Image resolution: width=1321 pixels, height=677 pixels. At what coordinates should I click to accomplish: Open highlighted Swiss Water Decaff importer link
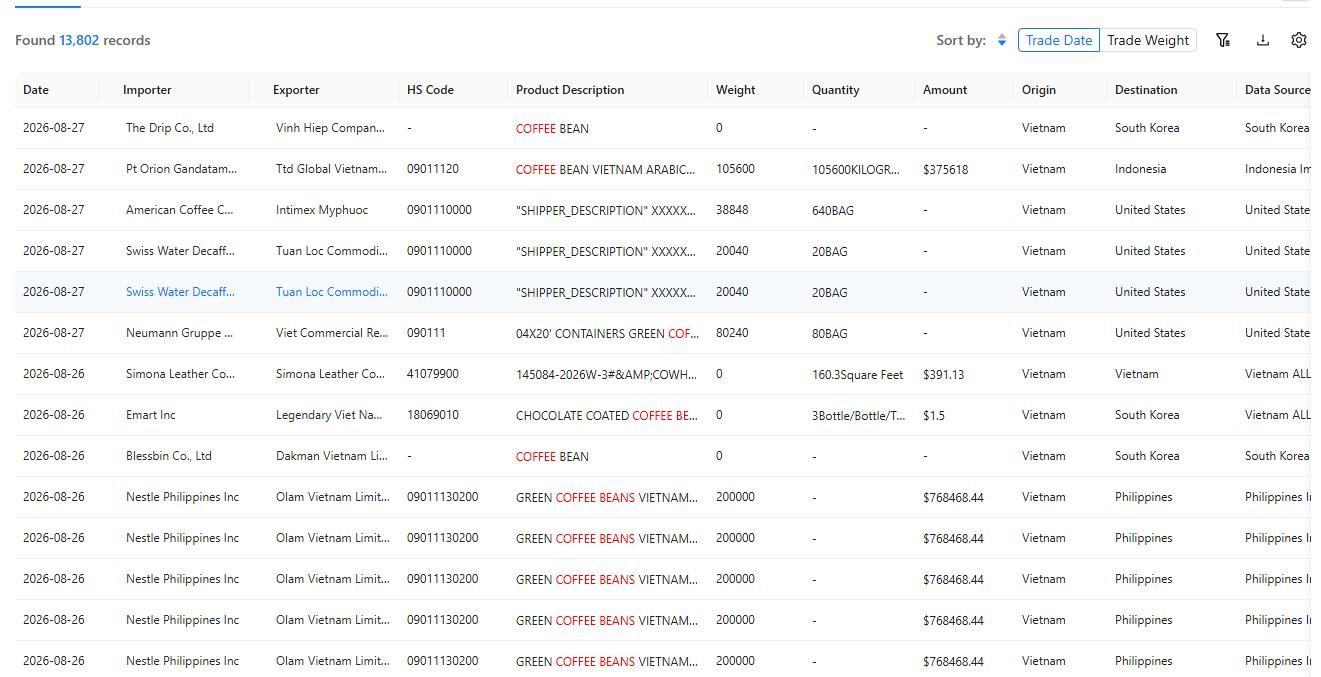[x=180, y=292]
